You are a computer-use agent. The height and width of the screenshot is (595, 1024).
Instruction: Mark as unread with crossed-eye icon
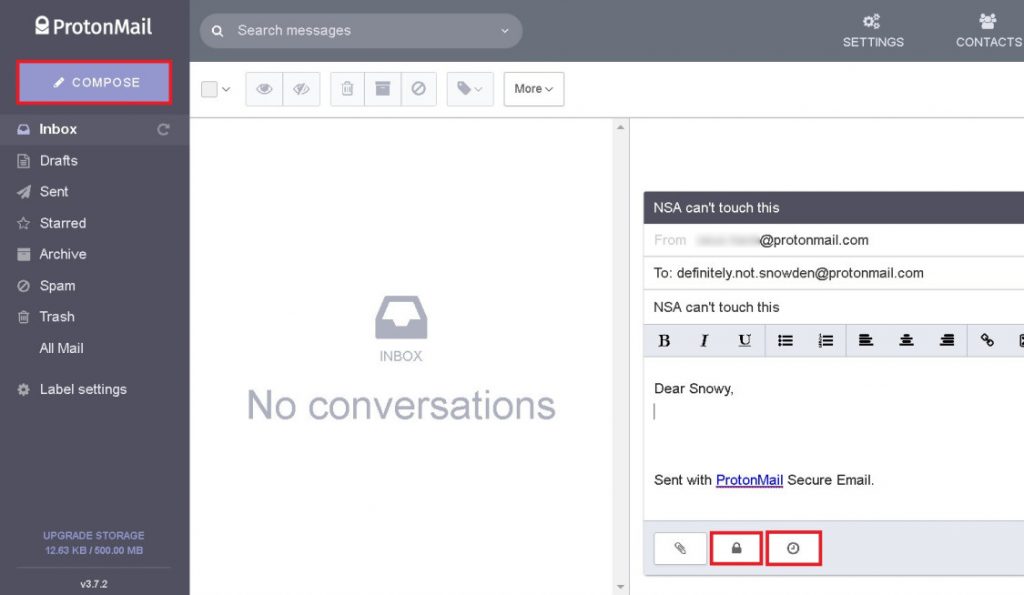[301, 89]
